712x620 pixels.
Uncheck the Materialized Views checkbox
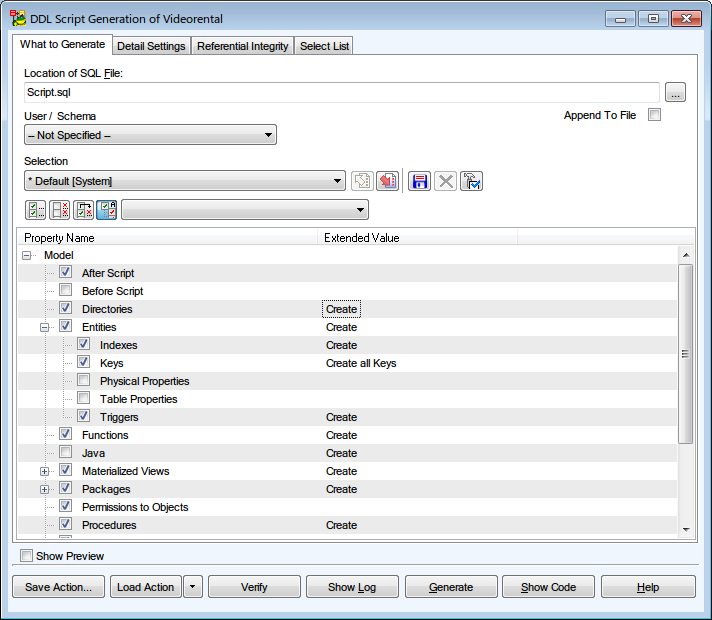65,470
